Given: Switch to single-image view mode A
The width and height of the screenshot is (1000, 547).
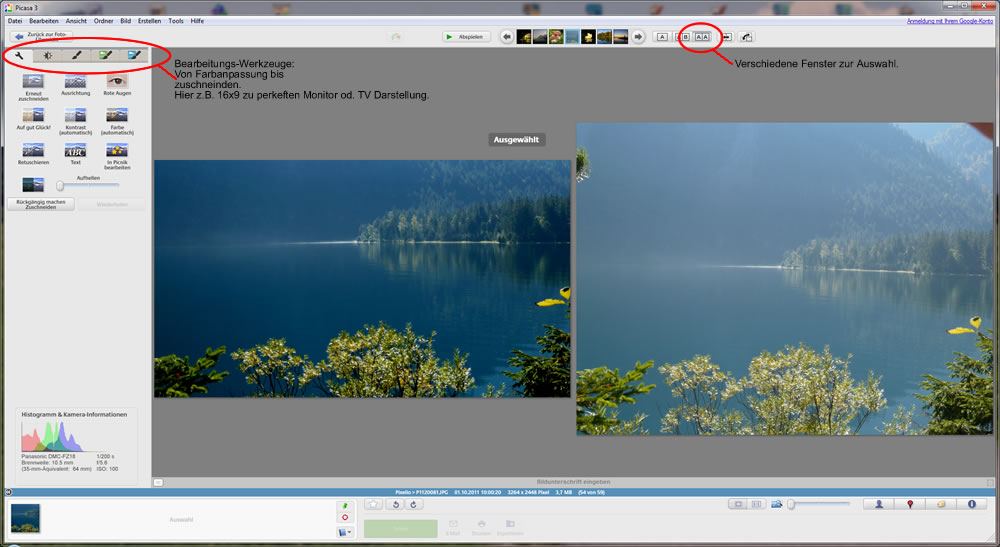Looking at the screenshot, I should tap(662, 37).
